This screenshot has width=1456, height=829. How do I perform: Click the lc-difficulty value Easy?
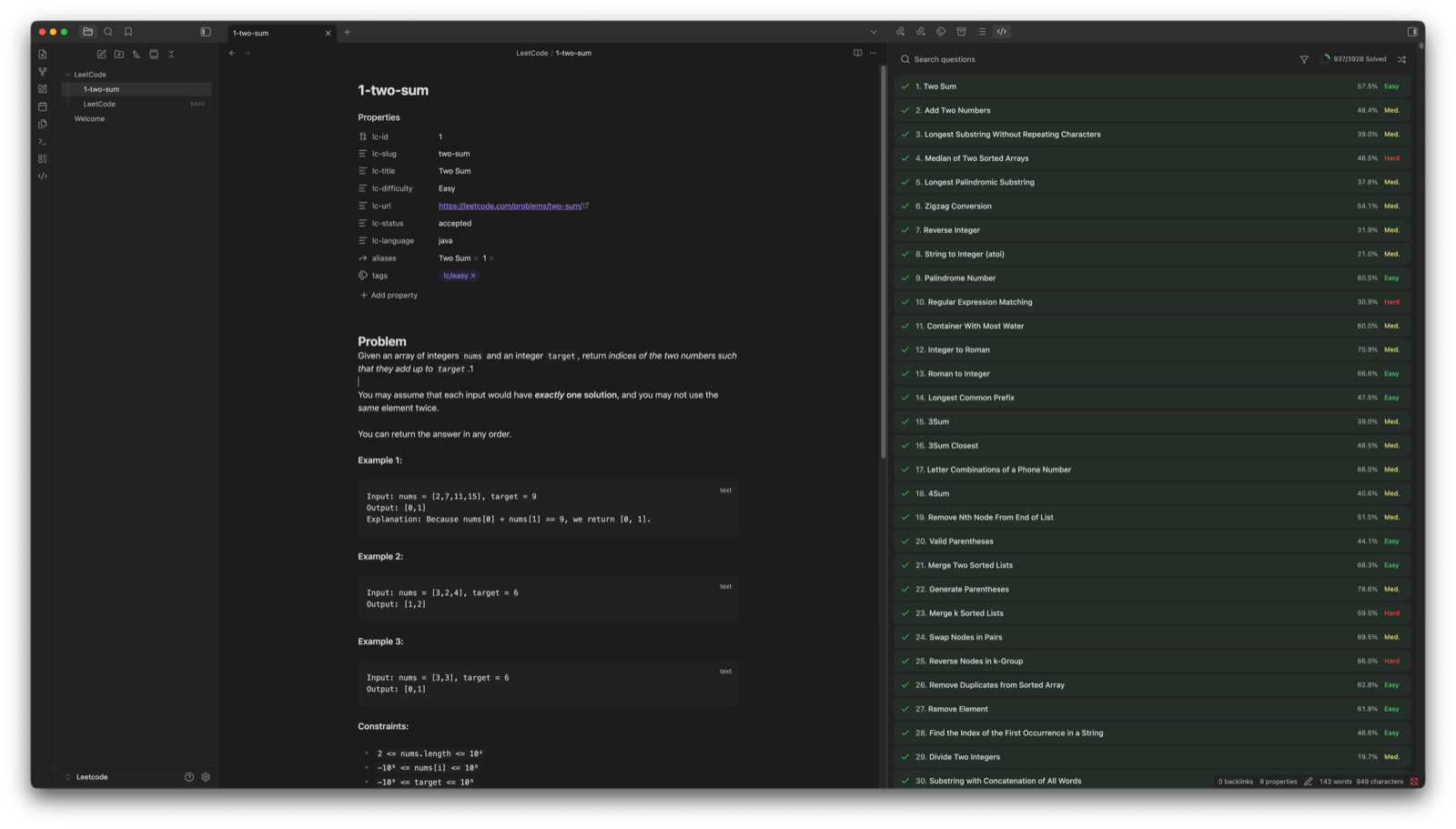pos(447,188)
